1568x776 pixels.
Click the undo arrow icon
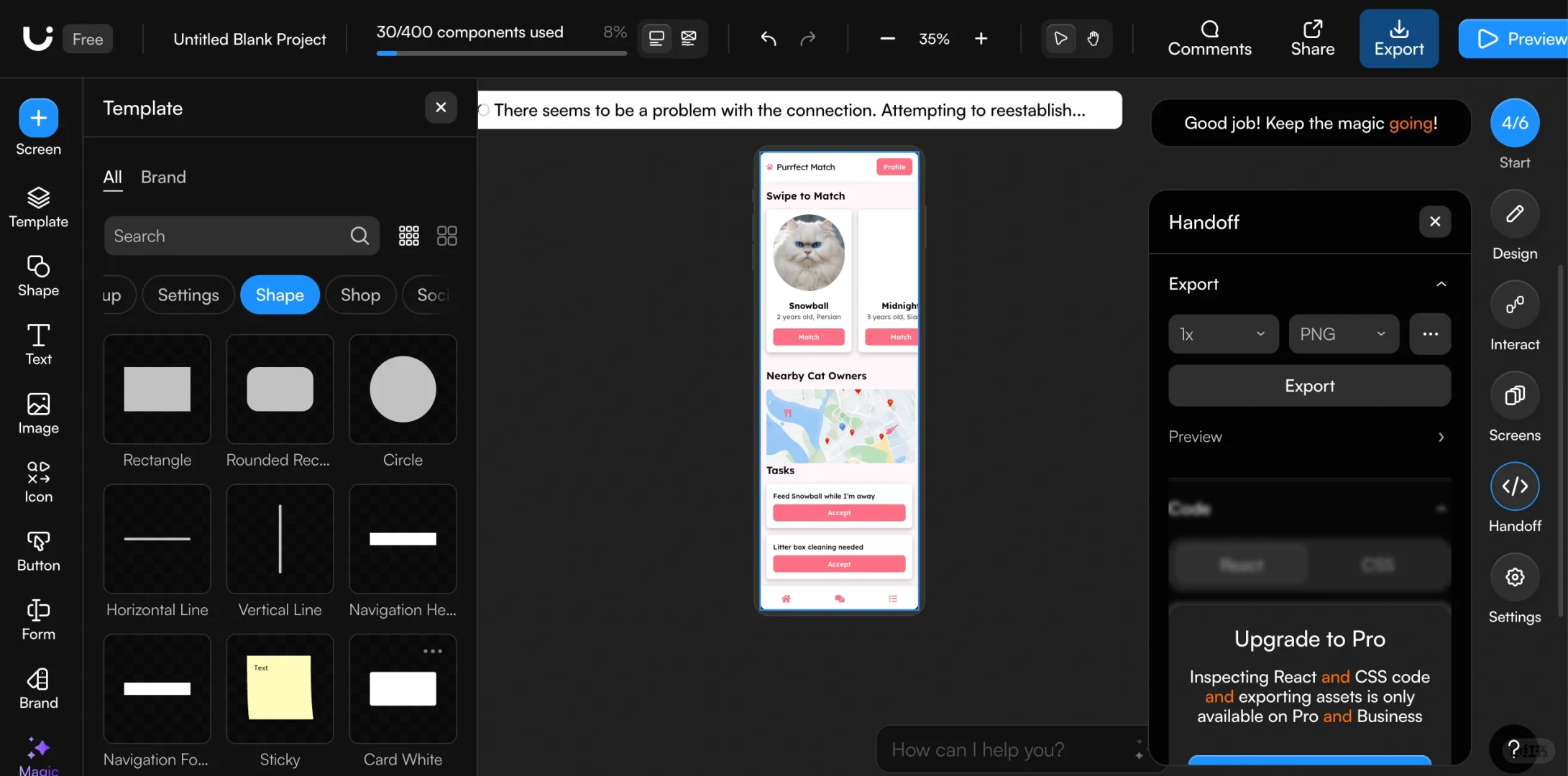pyautogui.click(x=769, y=38)
